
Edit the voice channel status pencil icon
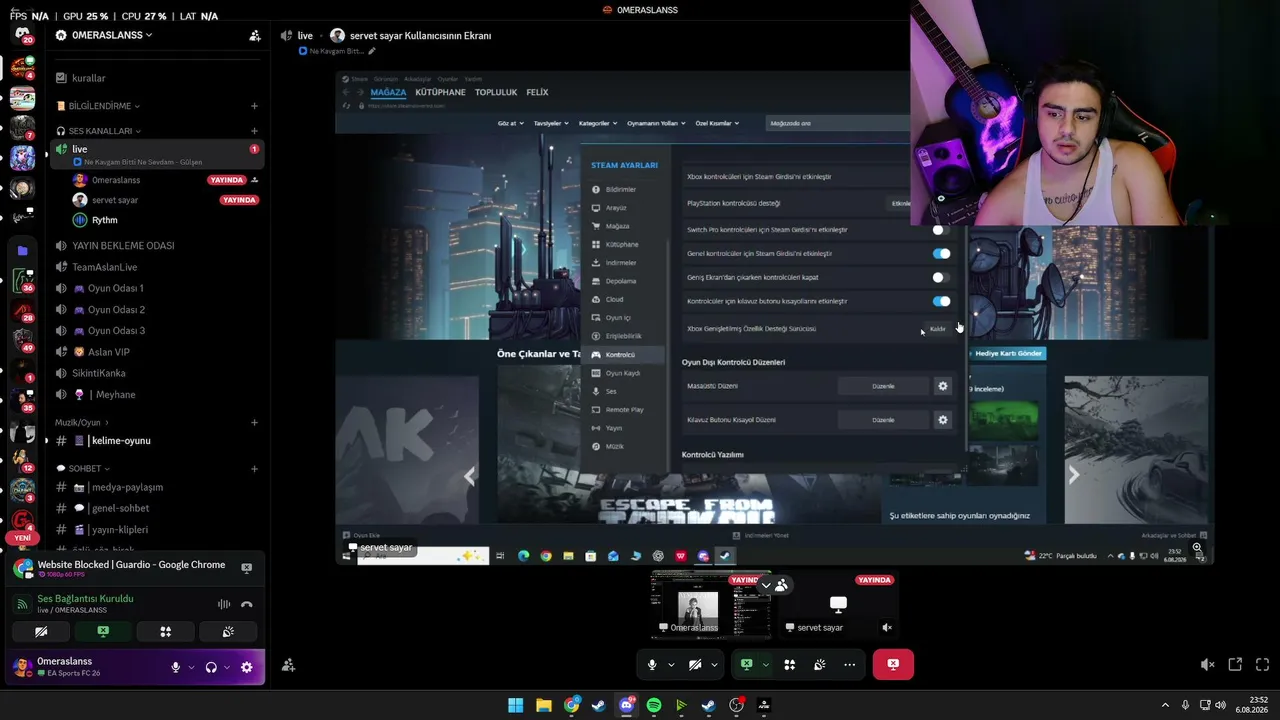tap(372, 51)
